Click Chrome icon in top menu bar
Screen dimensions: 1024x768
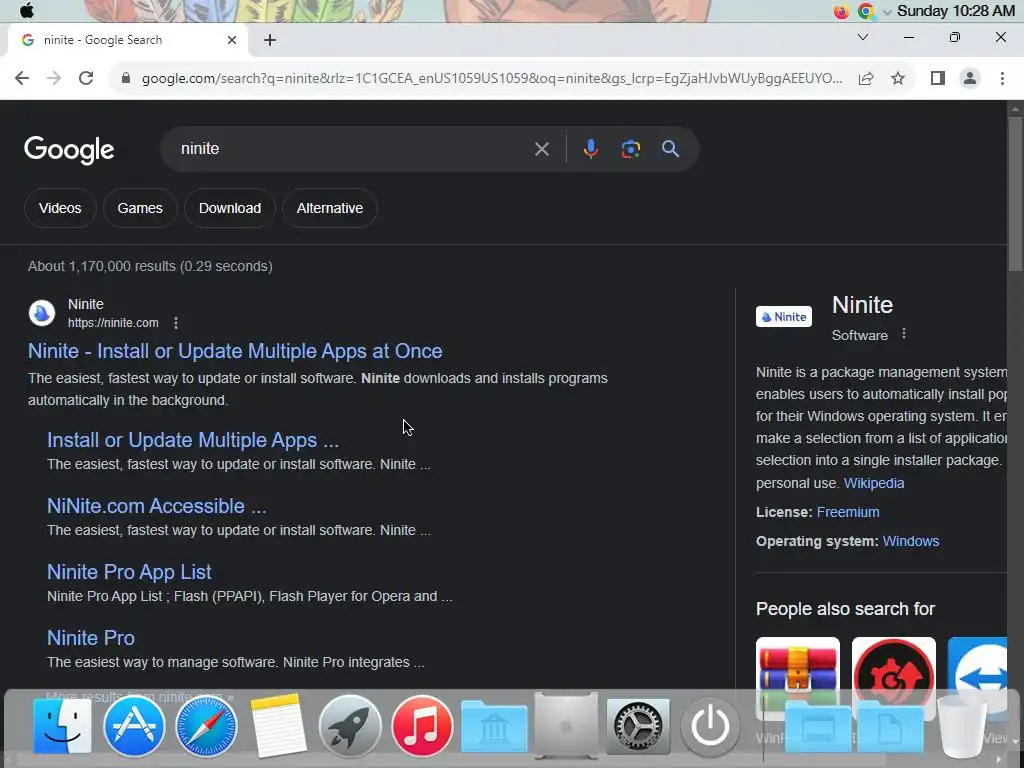coord(866,11)
